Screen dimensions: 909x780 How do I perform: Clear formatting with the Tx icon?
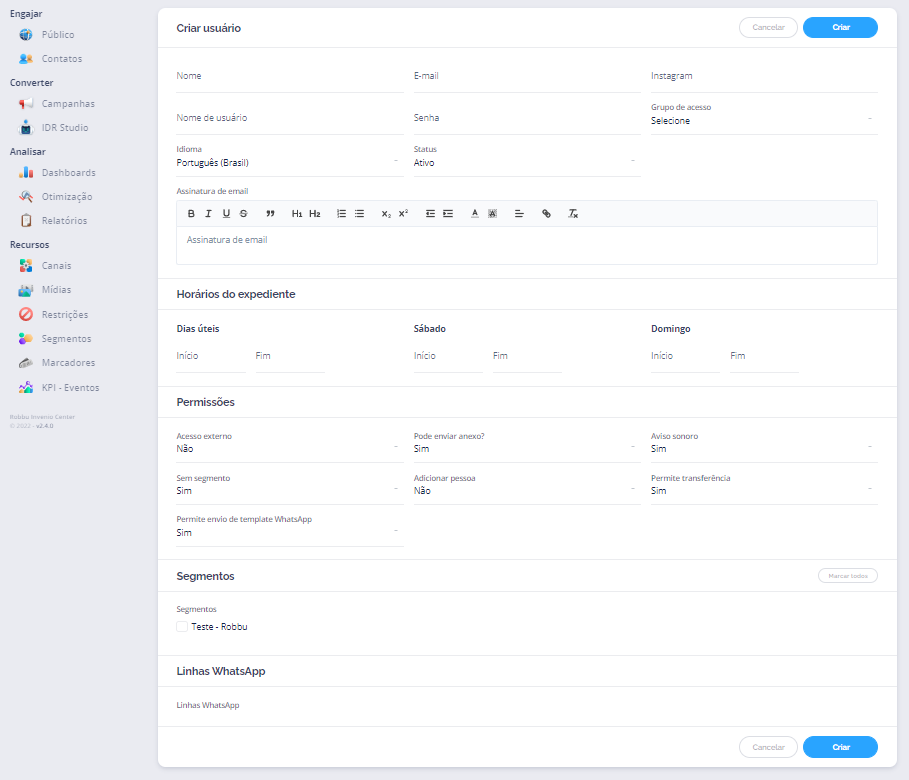pyautogui.click(x=573, y=214)
